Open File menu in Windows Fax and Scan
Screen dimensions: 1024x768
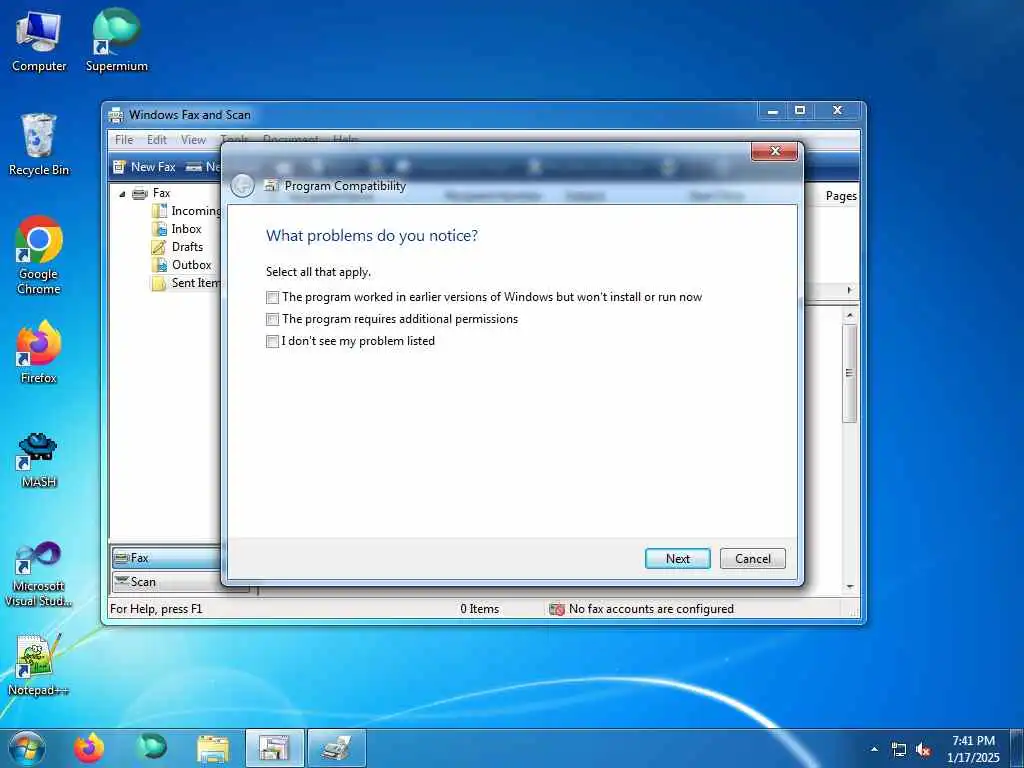(123, 140)
